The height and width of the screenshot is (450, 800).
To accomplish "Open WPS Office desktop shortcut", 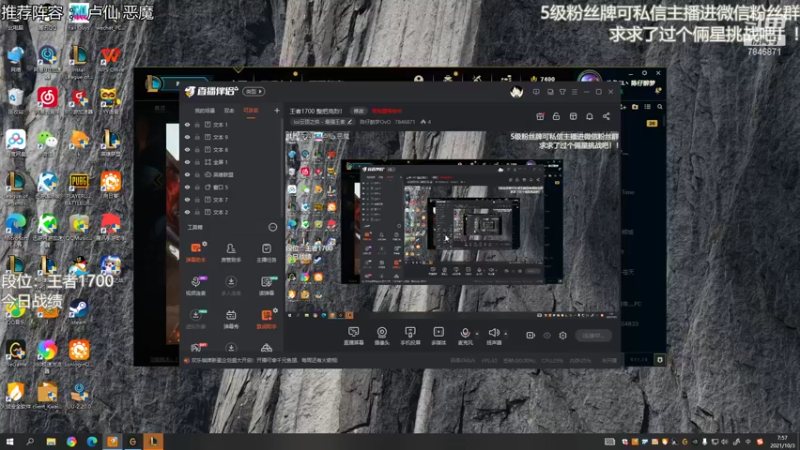I will point(111,60).
